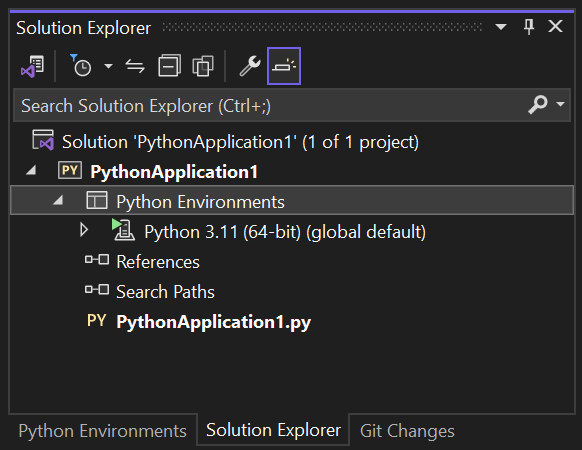
Task: Expand Python 3.11 (64-bit) environment node
Action: coord(84,231)
